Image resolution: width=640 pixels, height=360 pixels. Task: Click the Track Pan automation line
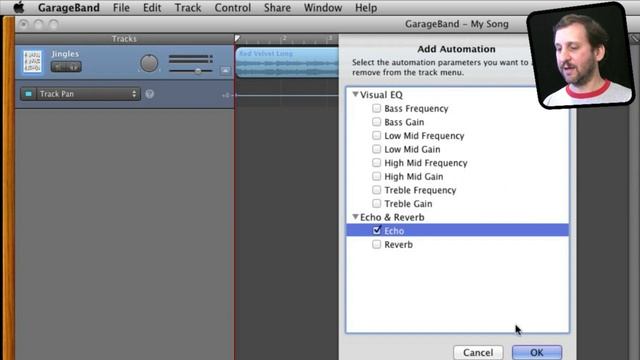(287, 95)
